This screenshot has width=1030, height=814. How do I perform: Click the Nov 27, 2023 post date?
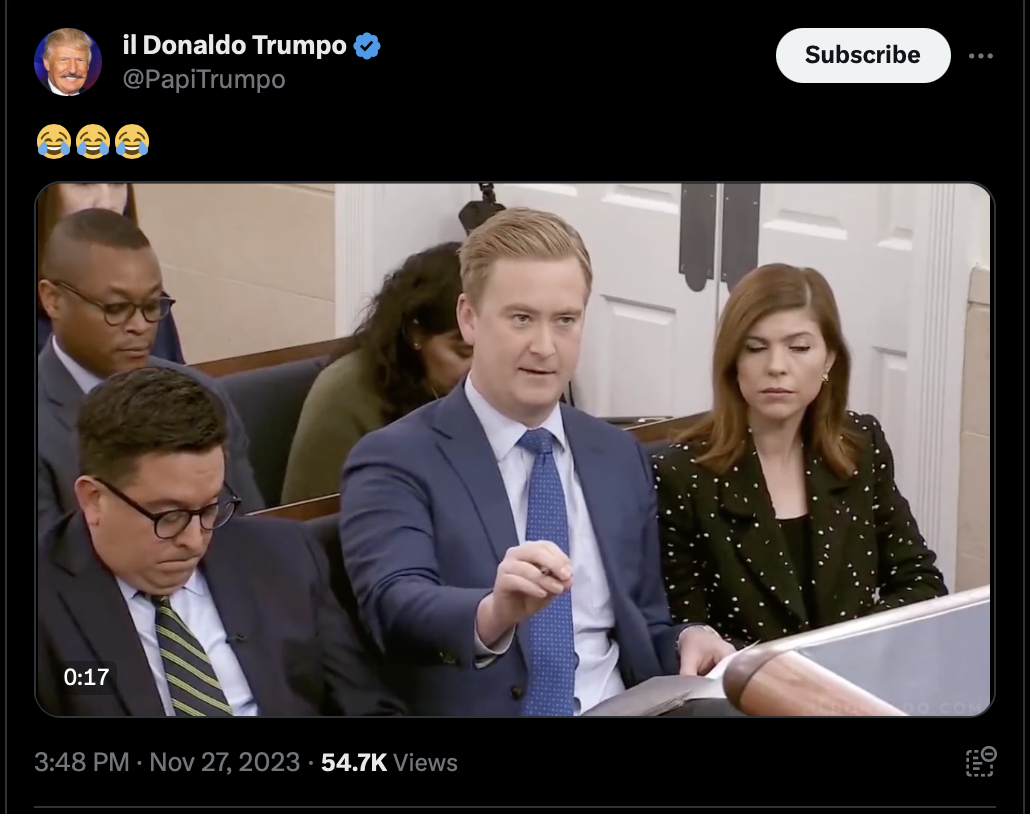225,762
